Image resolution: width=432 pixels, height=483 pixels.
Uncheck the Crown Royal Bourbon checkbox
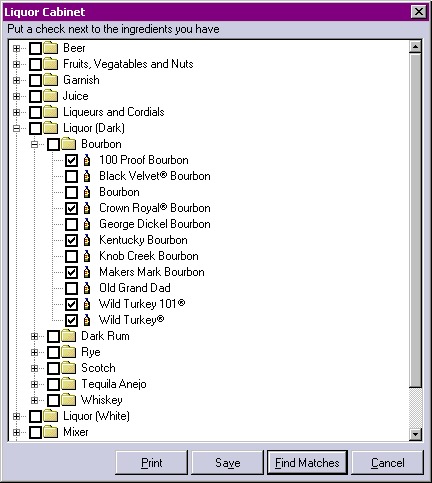71,208
